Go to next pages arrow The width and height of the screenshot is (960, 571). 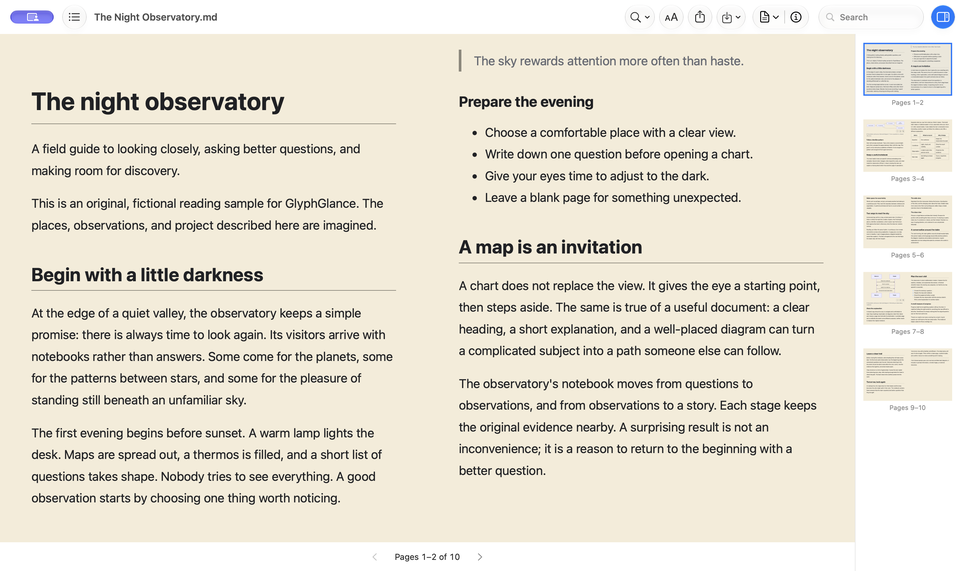pos(480,557)
